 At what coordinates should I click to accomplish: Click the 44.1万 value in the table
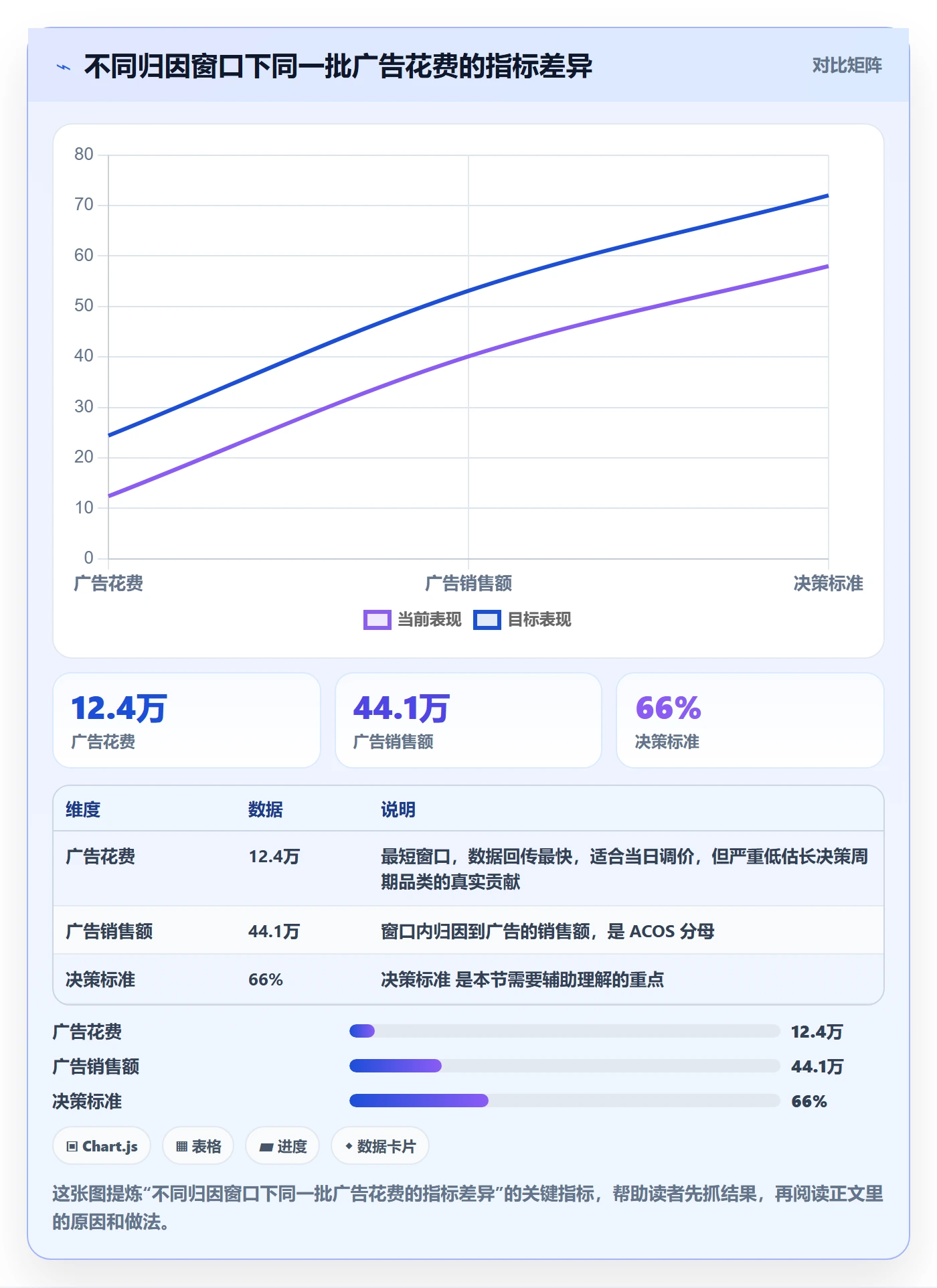pyautogui.click(x=274, y=931)
